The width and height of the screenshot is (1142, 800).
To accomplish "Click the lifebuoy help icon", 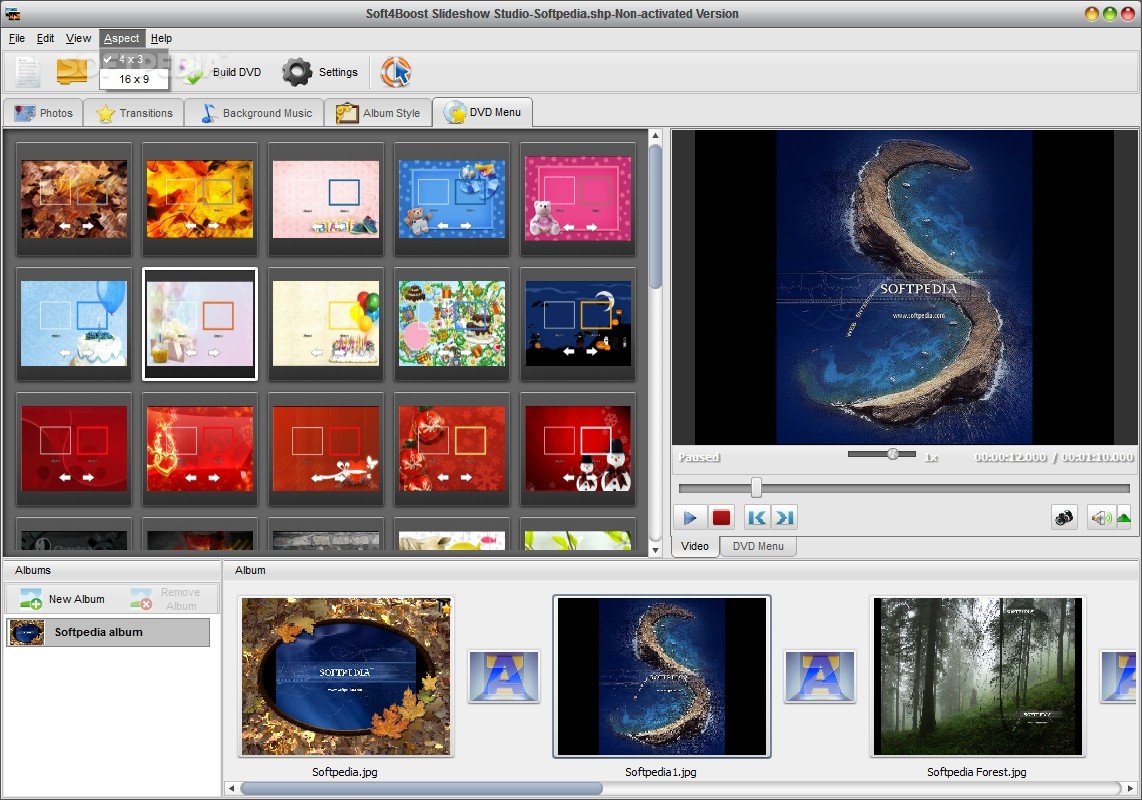I will (396, 72).
